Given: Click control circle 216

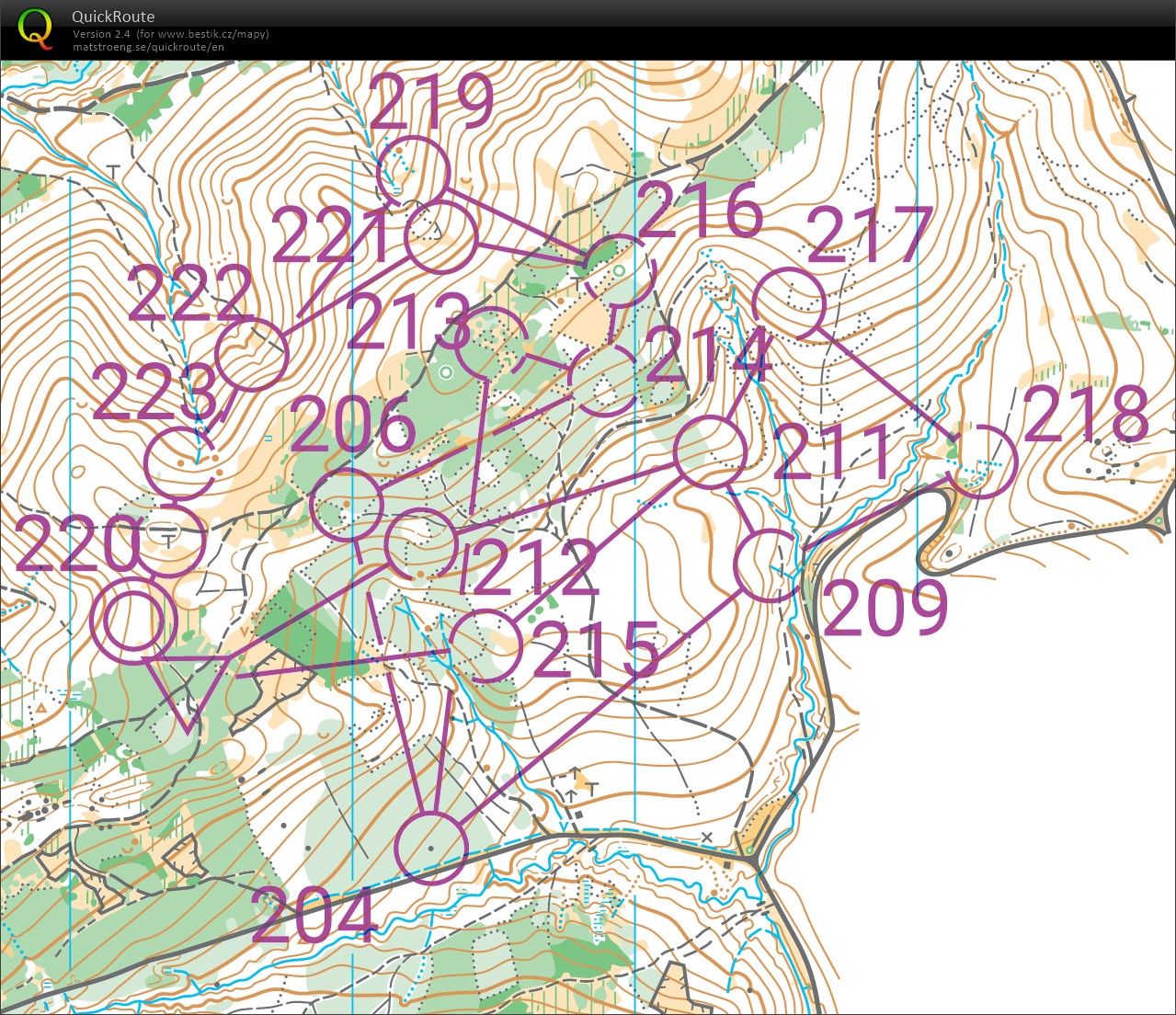Looking at the screenshot, I should click(619, 270).
